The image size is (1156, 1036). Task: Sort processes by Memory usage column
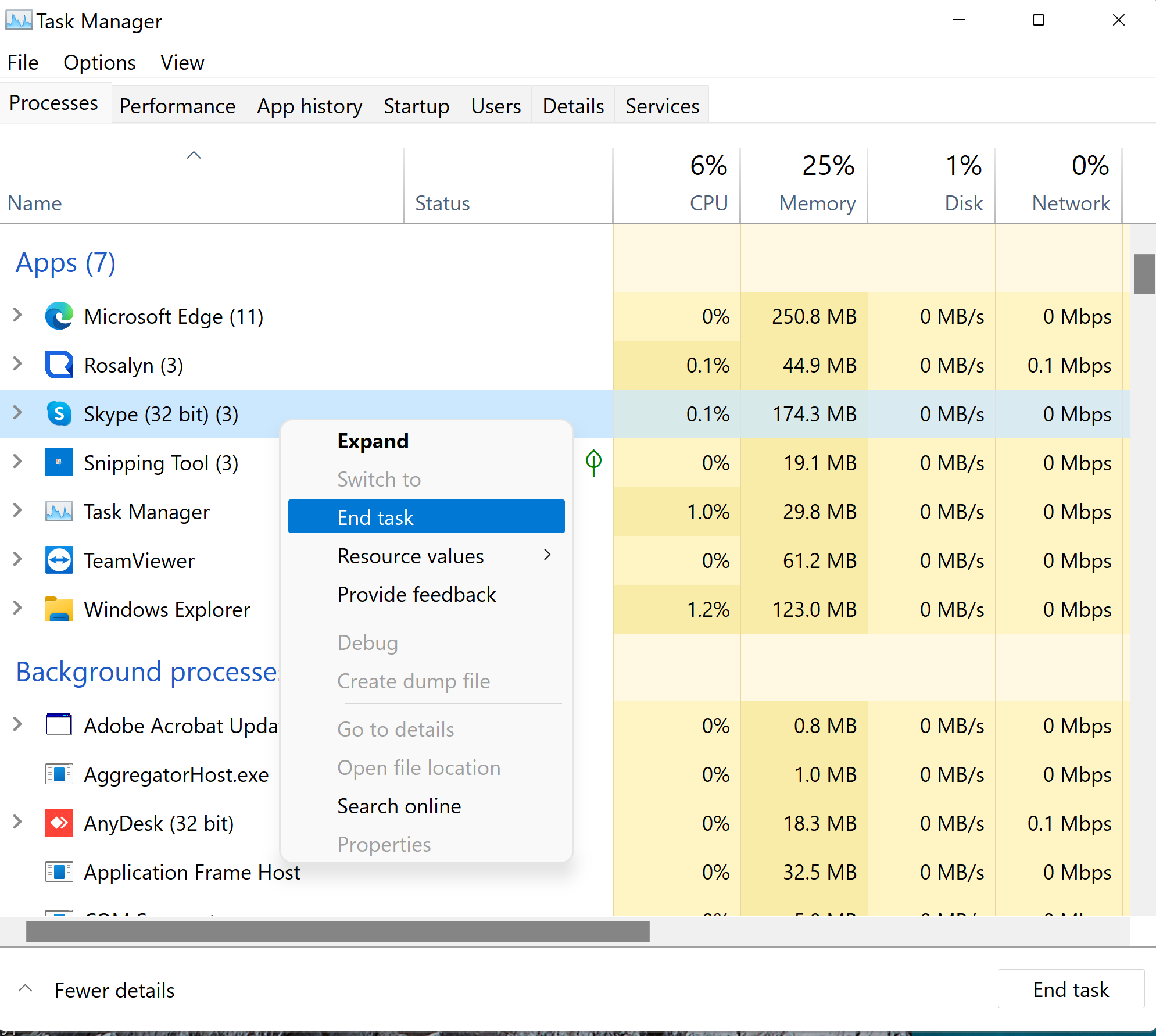(x=804, y=185)
